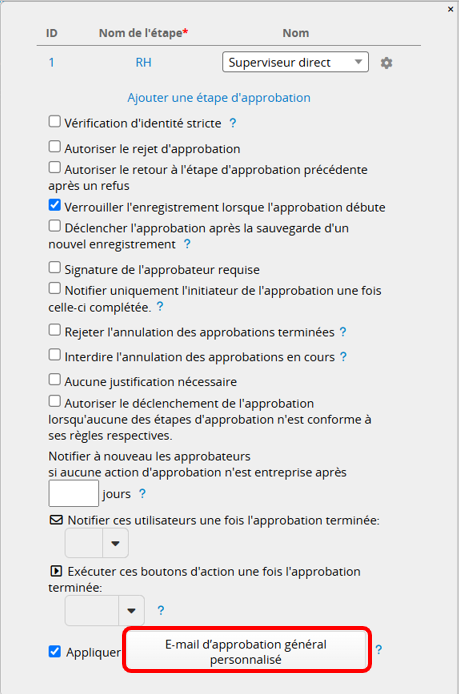This screenshot has width=459, height=694.
Task: Click Ajouter une étape d'approbation link
Action: coord(219,98)
